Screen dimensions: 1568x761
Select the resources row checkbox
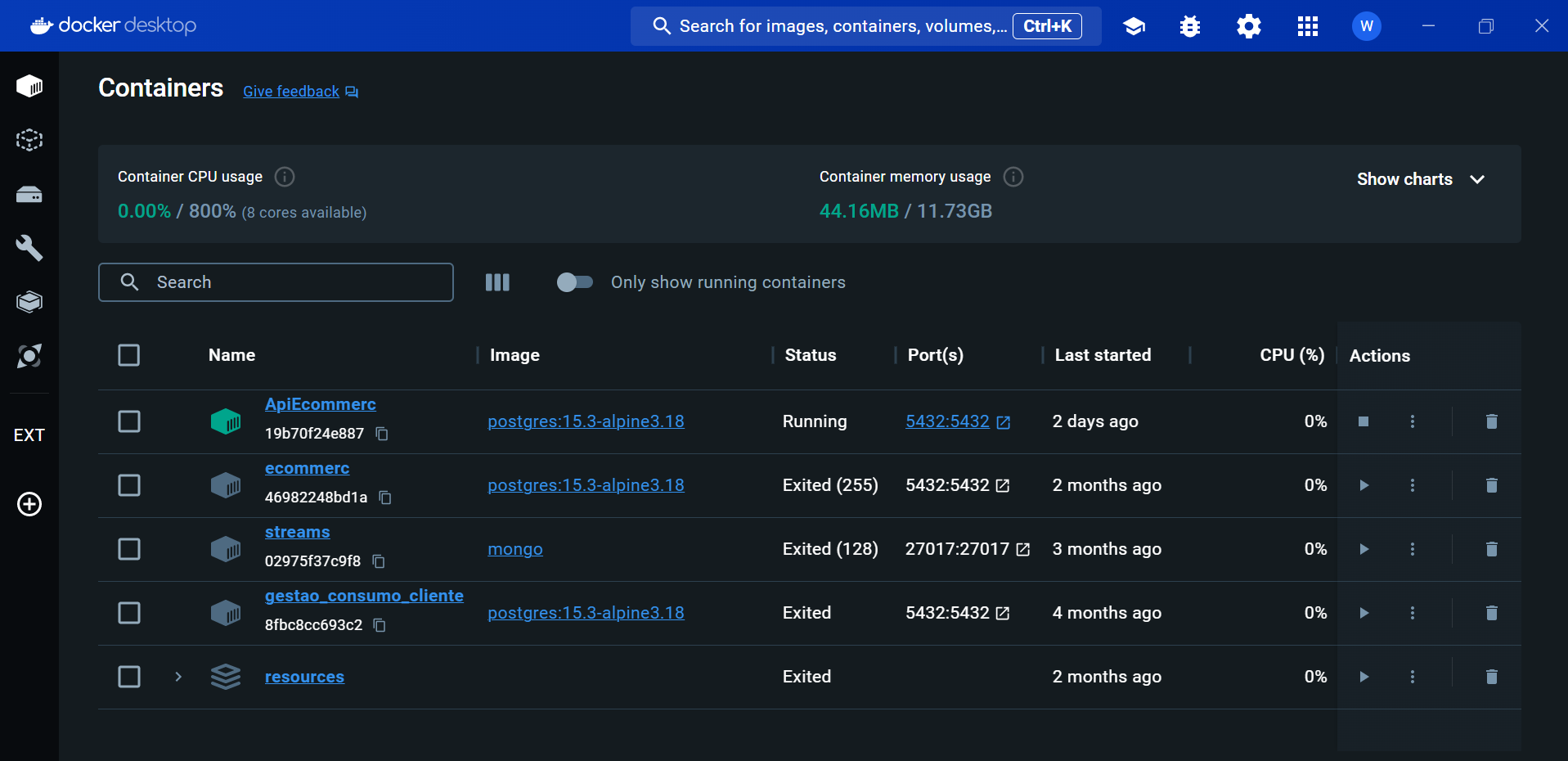(129, 677)
